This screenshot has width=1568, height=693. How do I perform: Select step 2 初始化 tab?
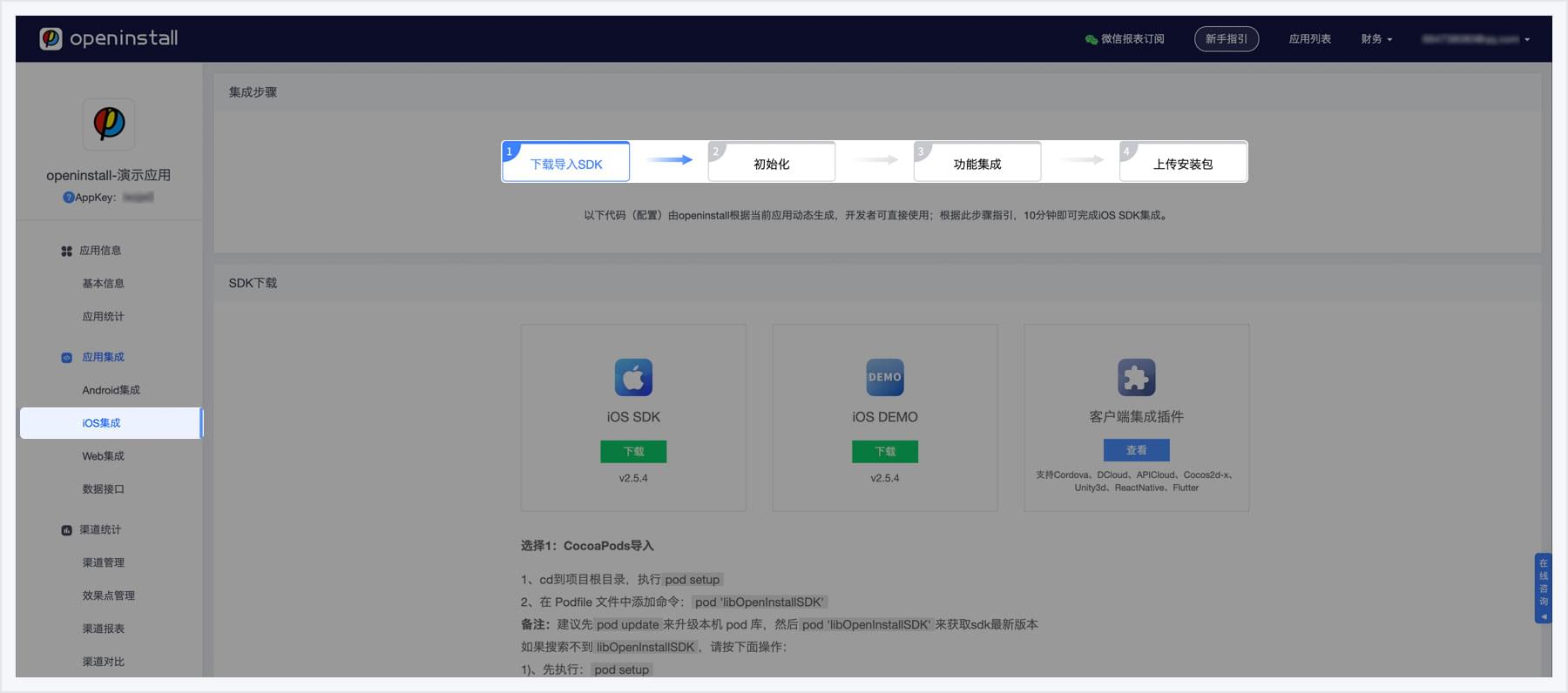[x=772, y=162]
